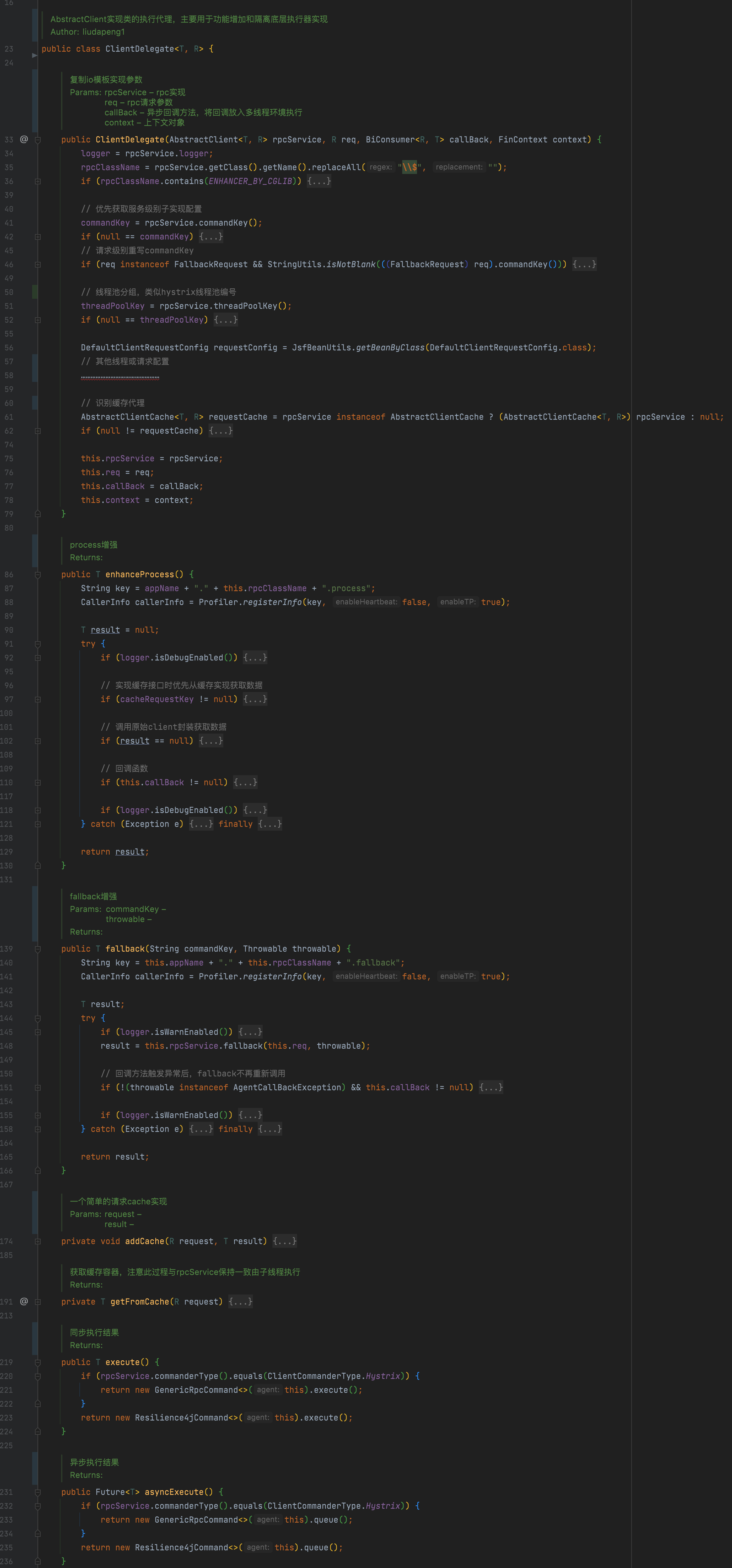The width and height of the screenshot is (732, 1568).
Task: Click the fold toggle beside line 46 if statement
Action: [x=38, y=265]
